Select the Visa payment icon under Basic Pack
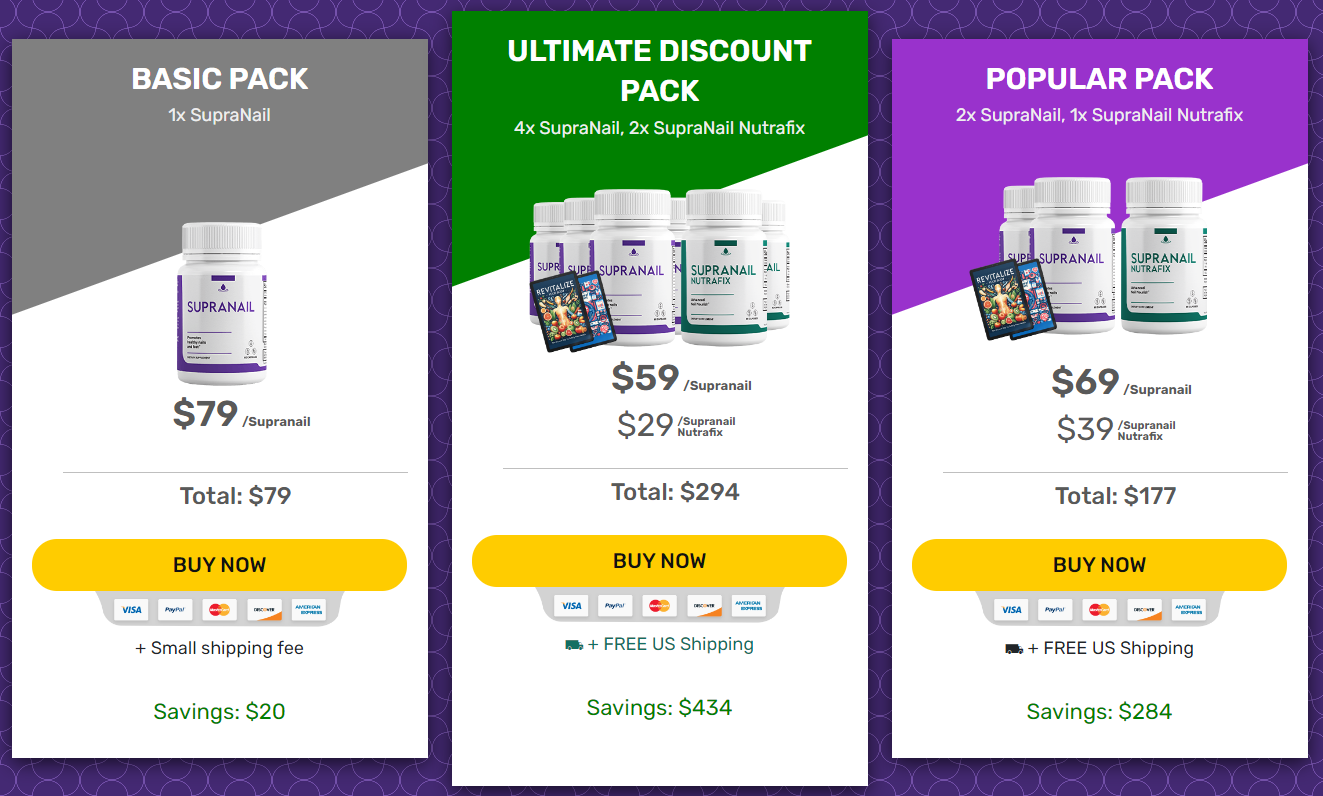 point(131,609)
